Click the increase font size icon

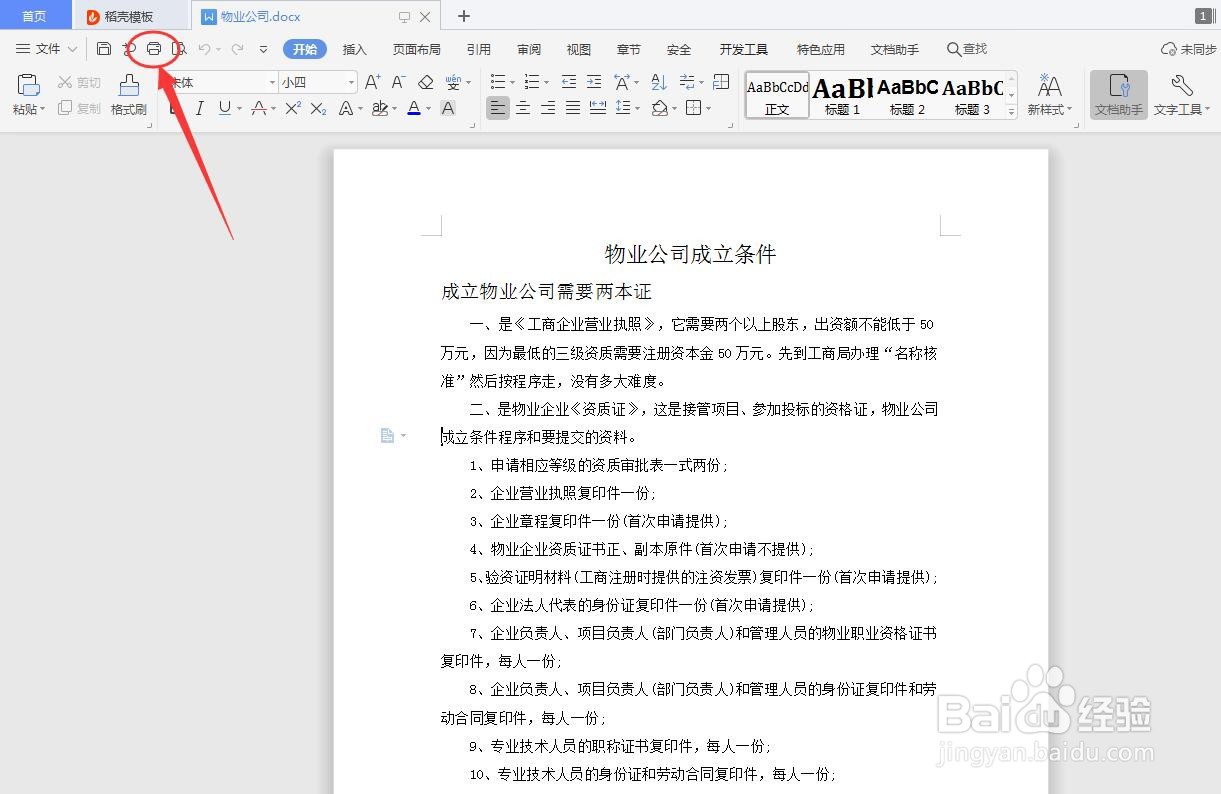point(372,82)
